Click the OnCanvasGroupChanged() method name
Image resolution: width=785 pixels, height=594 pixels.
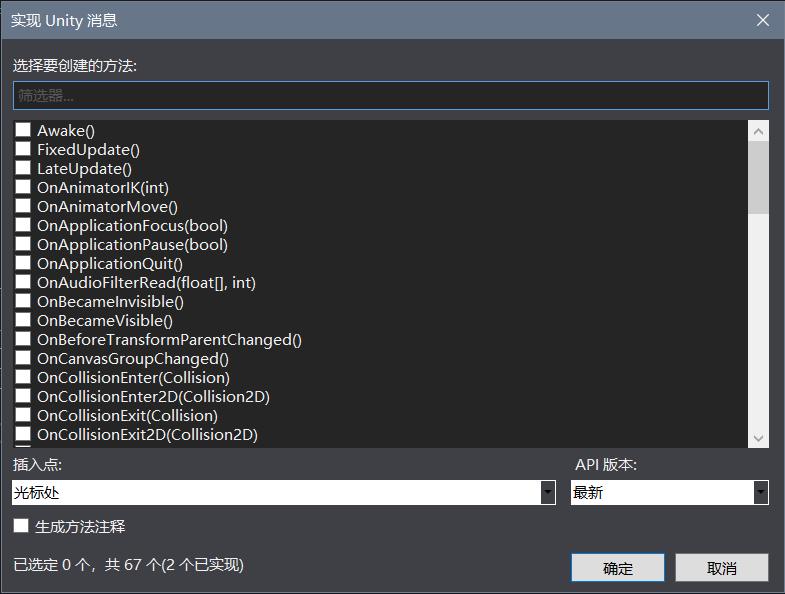click(x=133, y=359)
